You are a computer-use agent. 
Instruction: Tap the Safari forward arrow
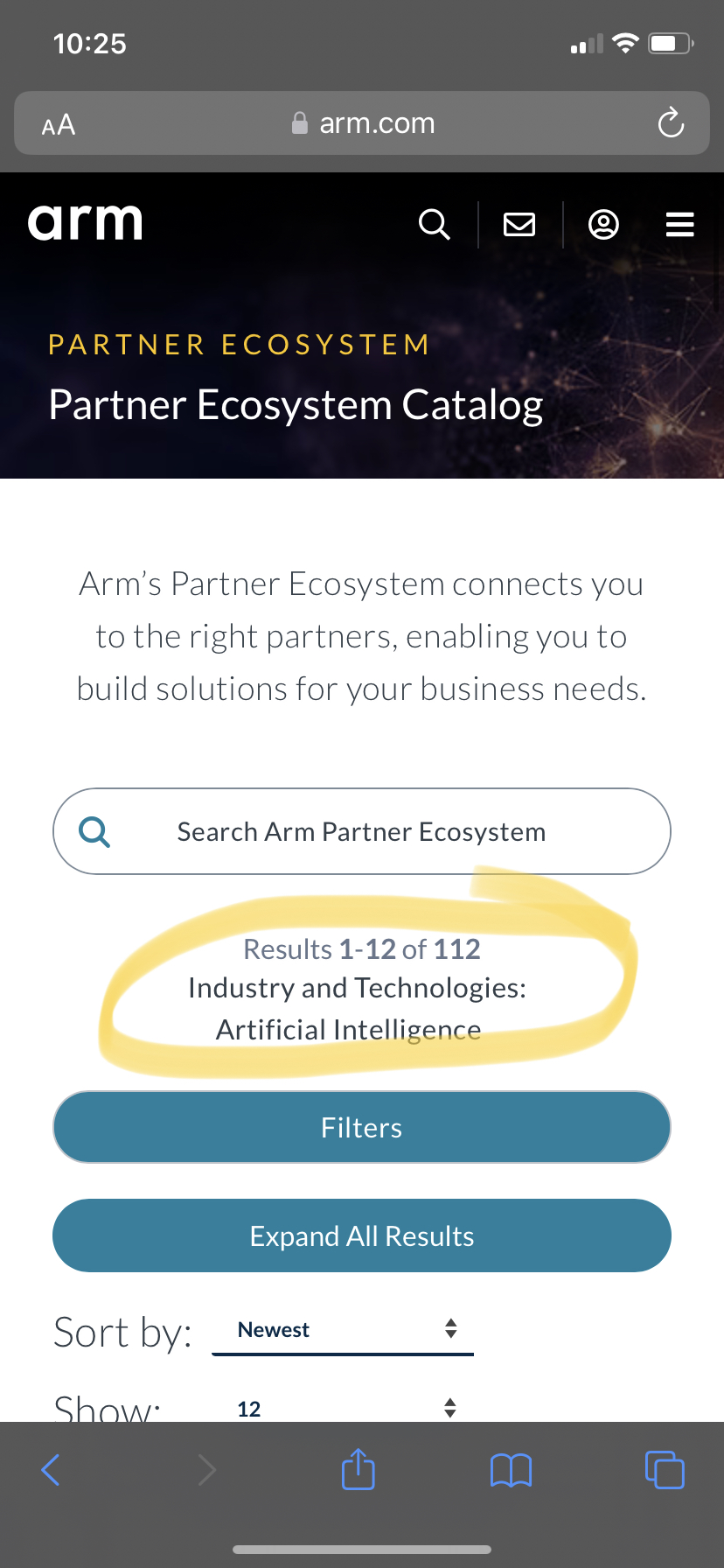point(206,1470)
